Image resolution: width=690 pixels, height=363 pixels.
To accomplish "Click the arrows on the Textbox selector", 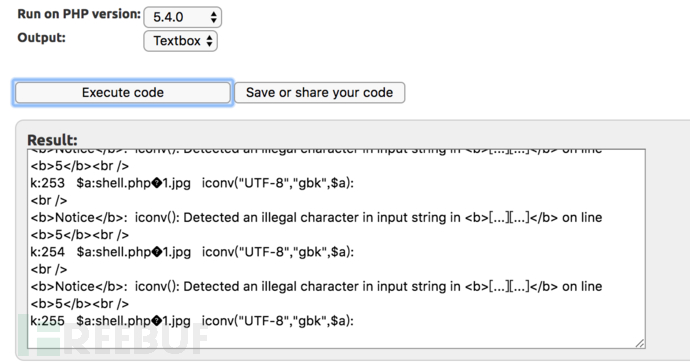I will [x=209, y=41].
